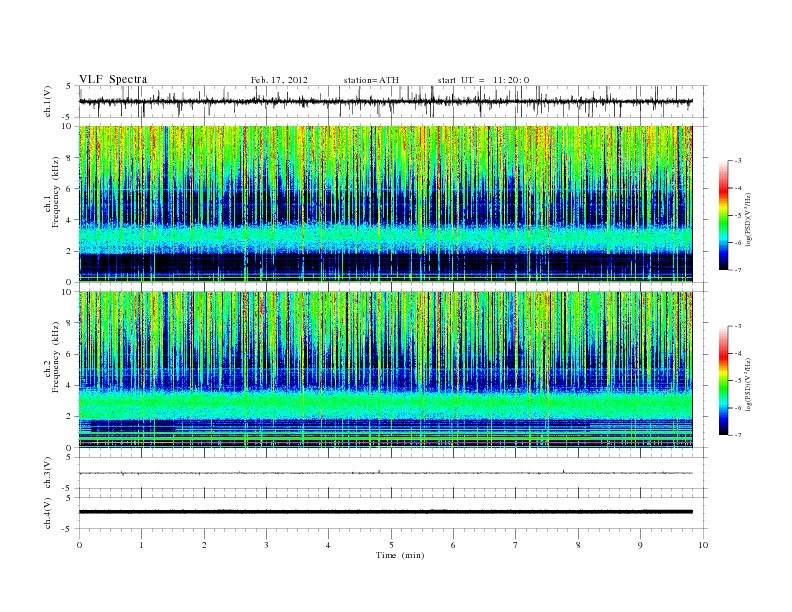Click the "5" tick on the time axis
The image size is (792, 612).
click(391, 545)
